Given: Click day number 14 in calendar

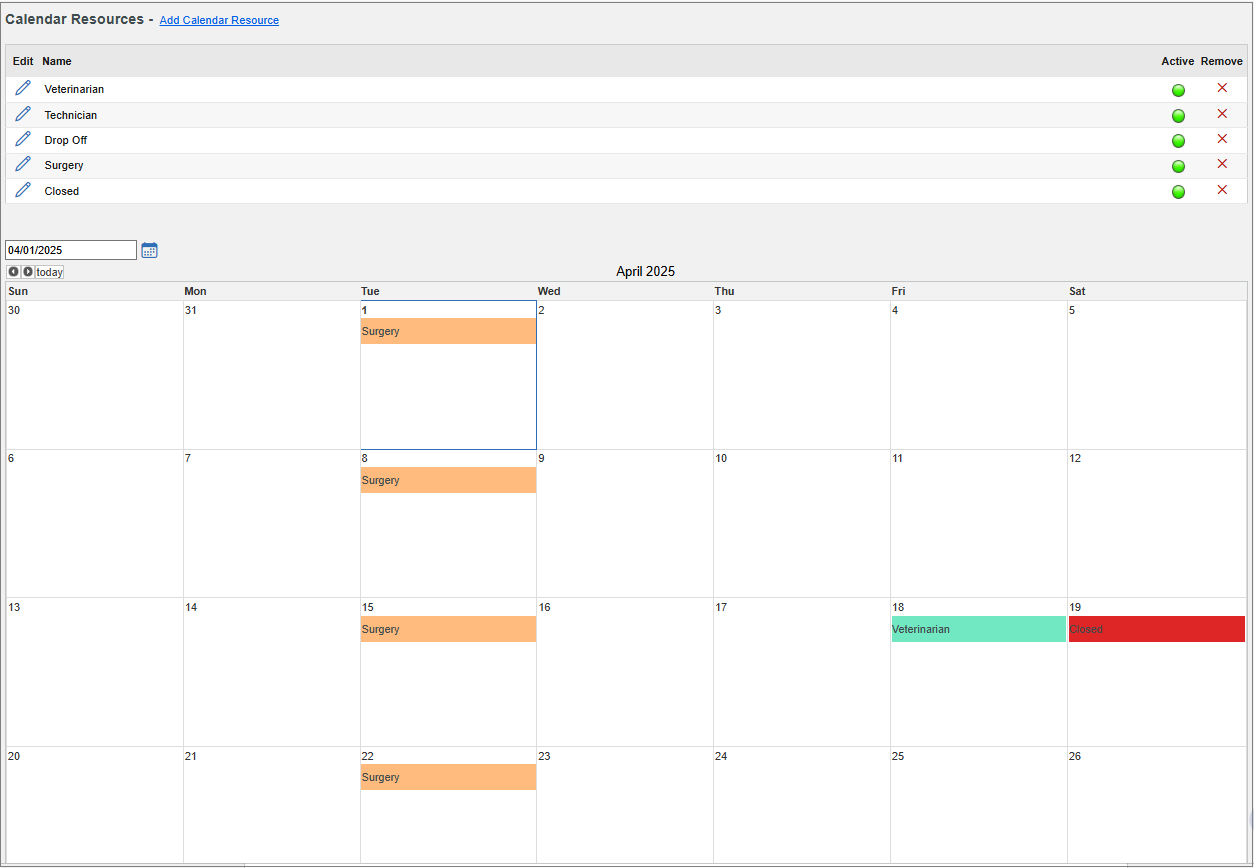Looking at the screenshot, I should [x=191, y=607].
